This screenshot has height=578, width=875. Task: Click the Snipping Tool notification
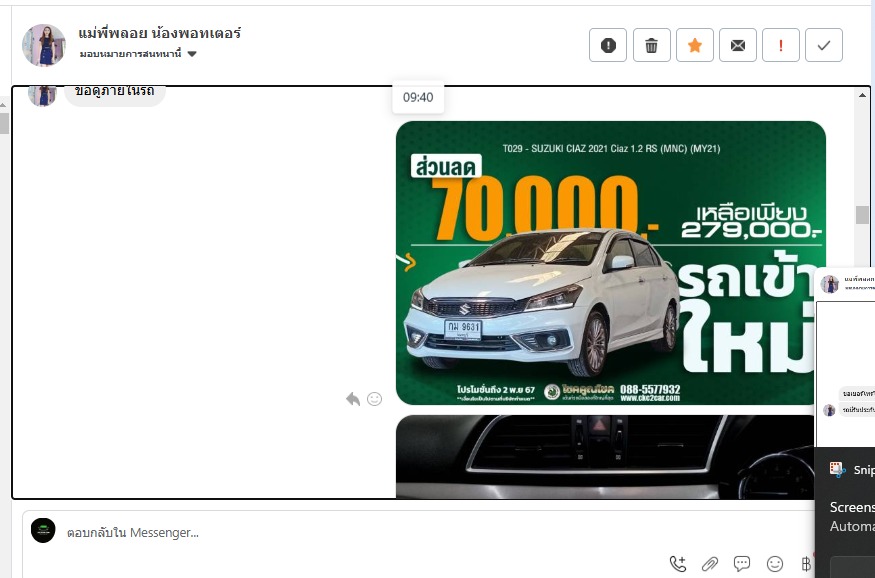pyautogui.click(x=850, y=470)
